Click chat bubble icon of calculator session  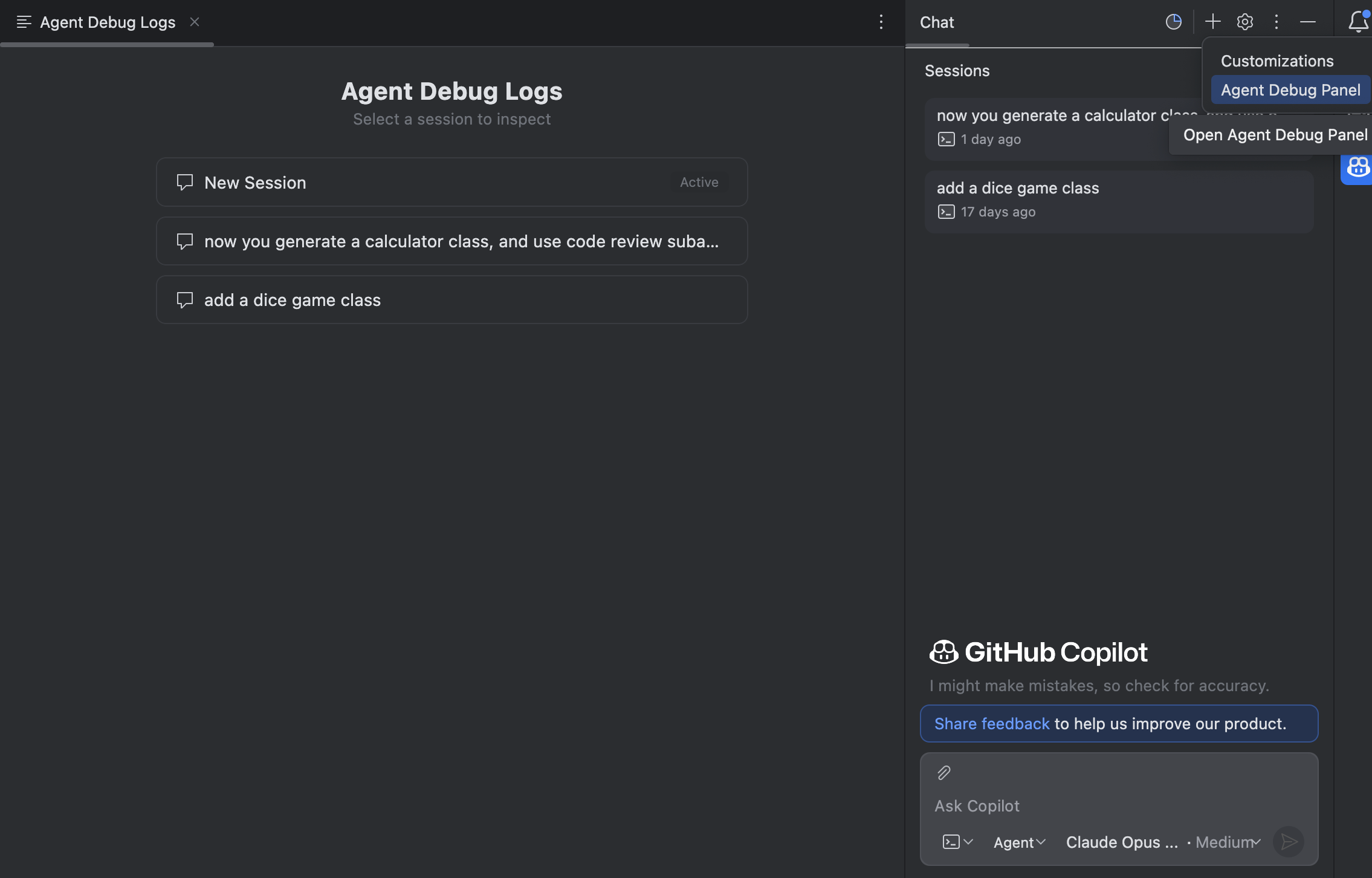(x=184, y=241)
